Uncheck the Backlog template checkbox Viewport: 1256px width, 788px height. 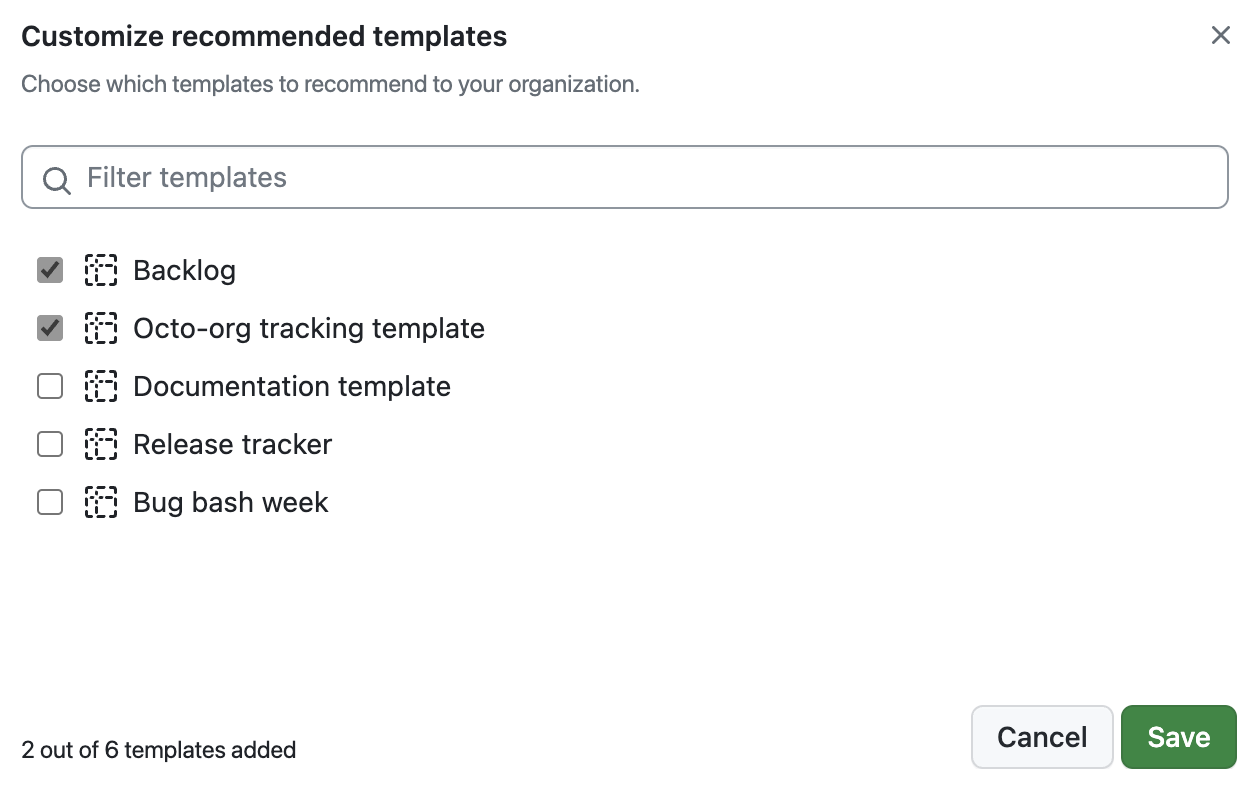coord(49,270)
